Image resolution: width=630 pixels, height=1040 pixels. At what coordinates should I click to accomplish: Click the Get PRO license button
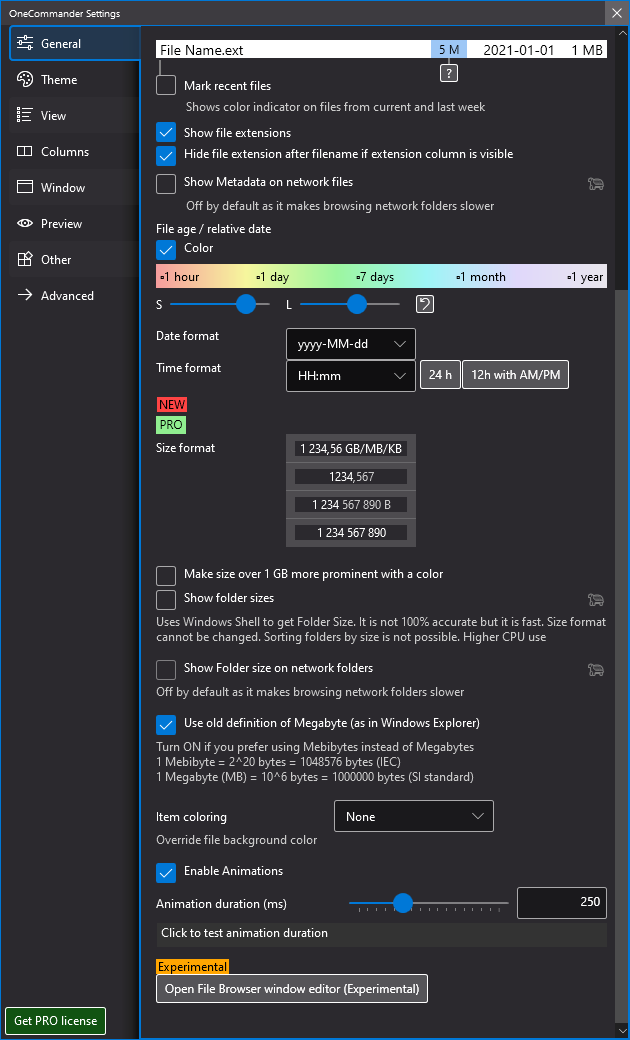(56, 1021)
